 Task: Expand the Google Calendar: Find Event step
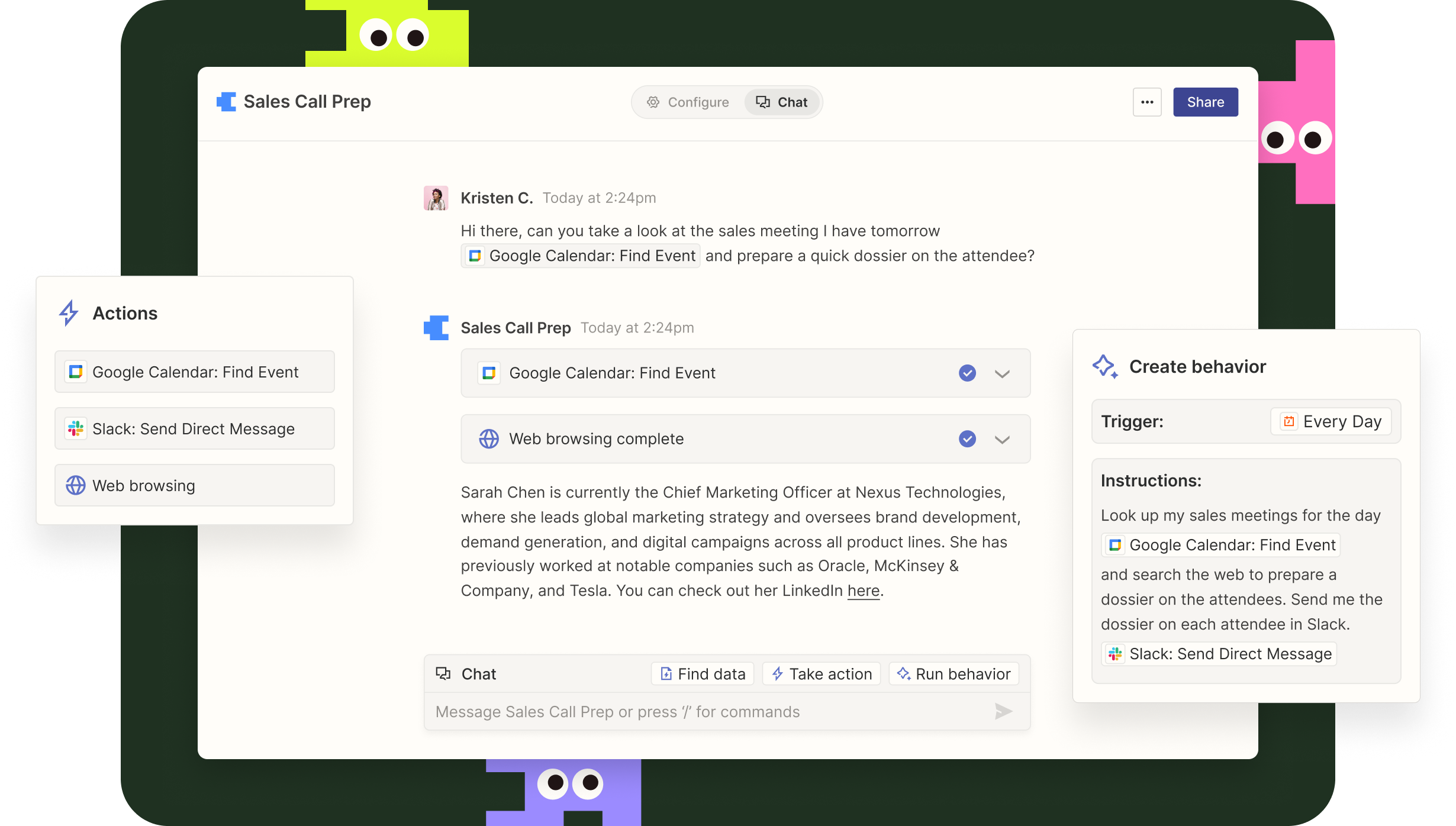click(1001, 373)
